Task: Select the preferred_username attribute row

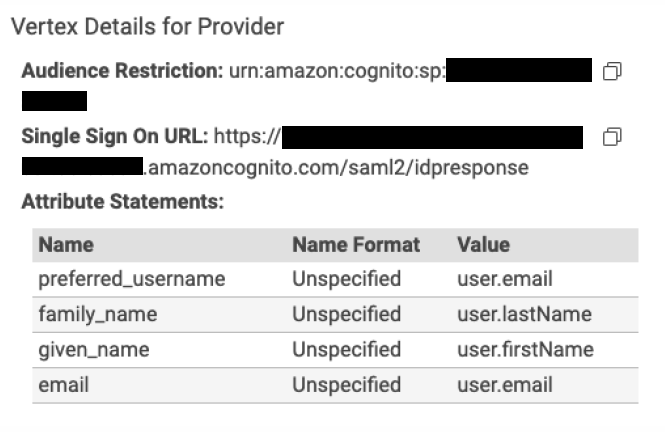Action: [x=335, y=279]
